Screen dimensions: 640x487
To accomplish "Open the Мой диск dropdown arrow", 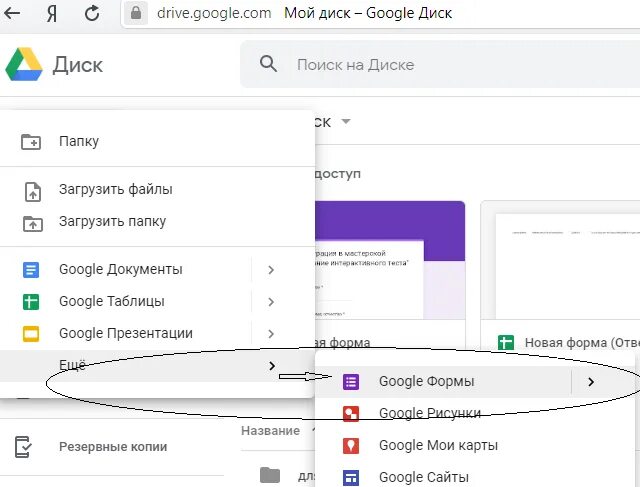I will tap(346, 122).
